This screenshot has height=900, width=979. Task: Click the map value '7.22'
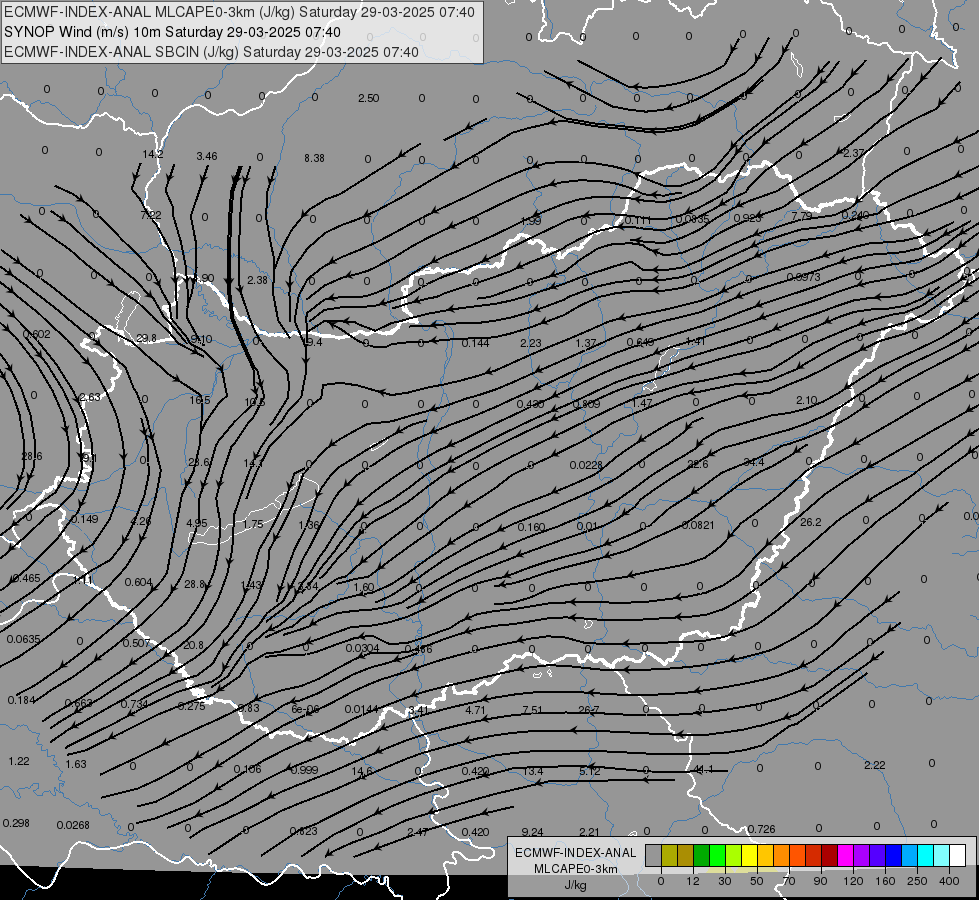coord(151,215)
